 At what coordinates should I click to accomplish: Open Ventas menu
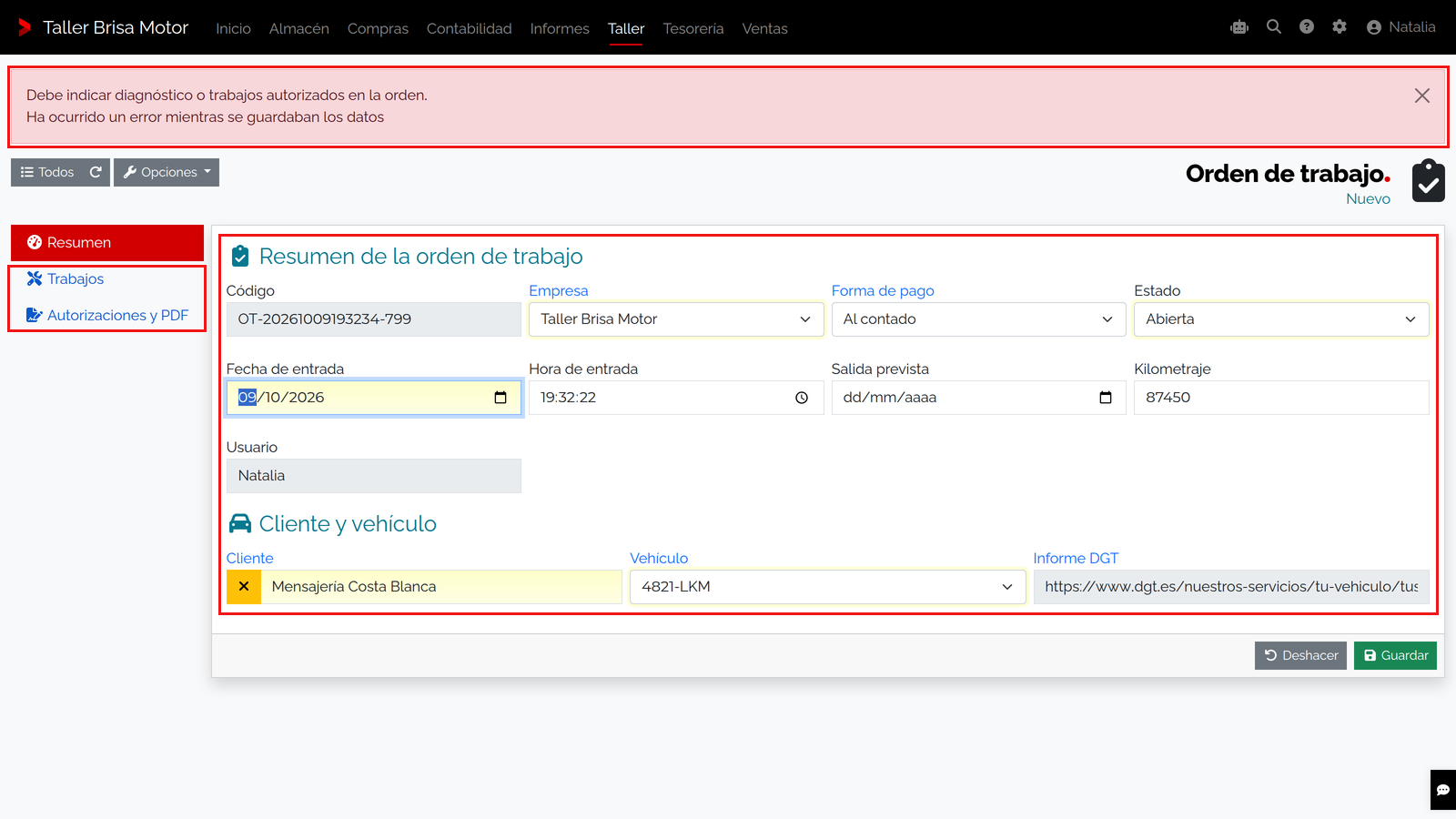pos(764,28)
